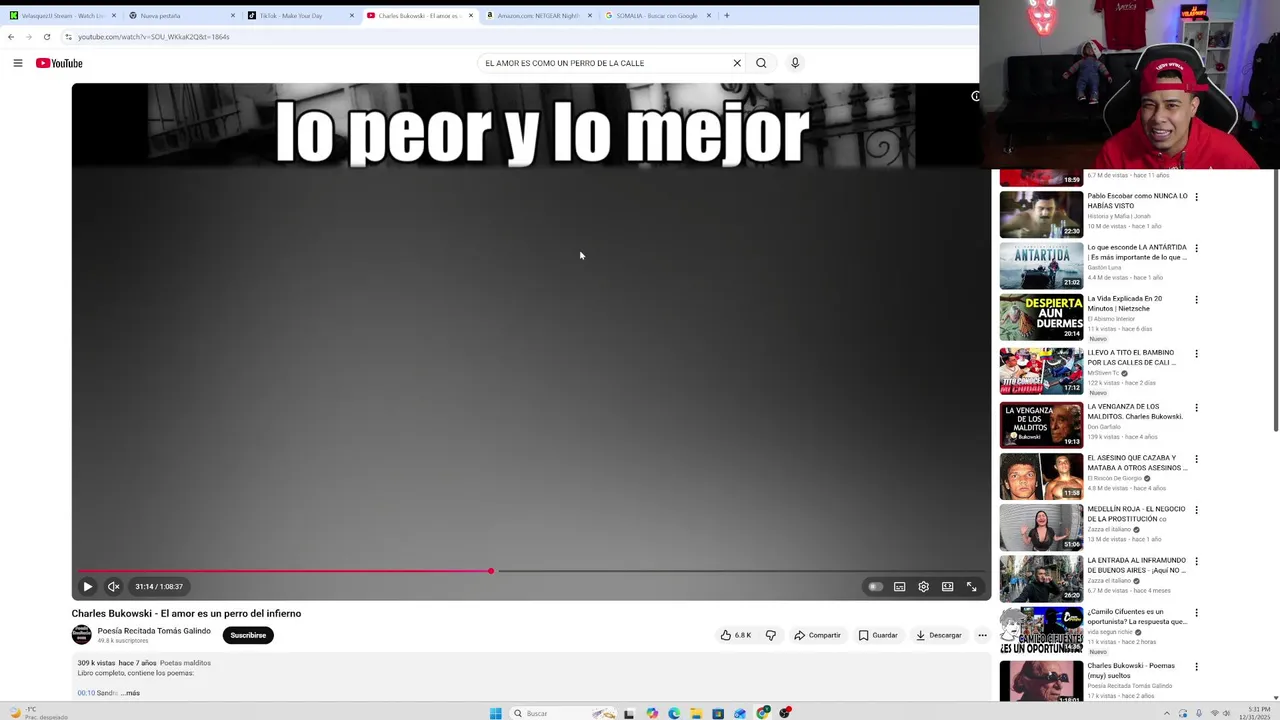Show video info card icon in player corner
1280x720 pixels.
(x=975, y=96)
